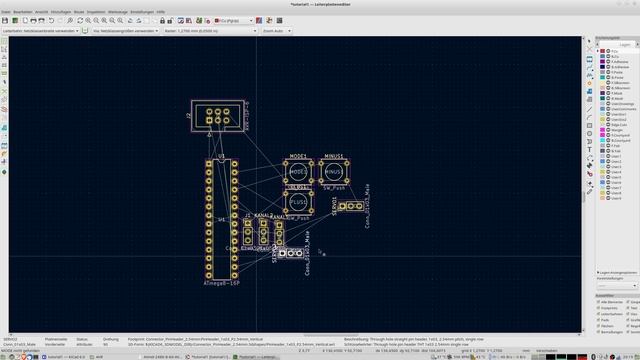Unlock selected items with open padlock

point(170,20)
